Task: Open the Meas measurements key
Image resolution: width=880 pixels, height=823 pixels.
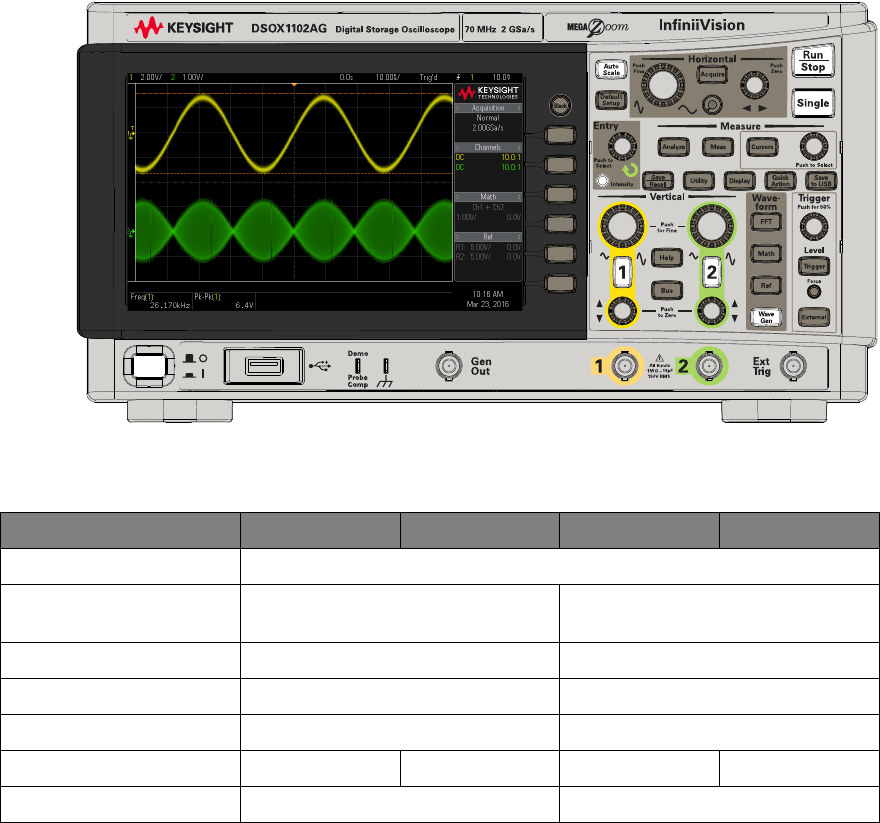Action: tap(718, 147)
